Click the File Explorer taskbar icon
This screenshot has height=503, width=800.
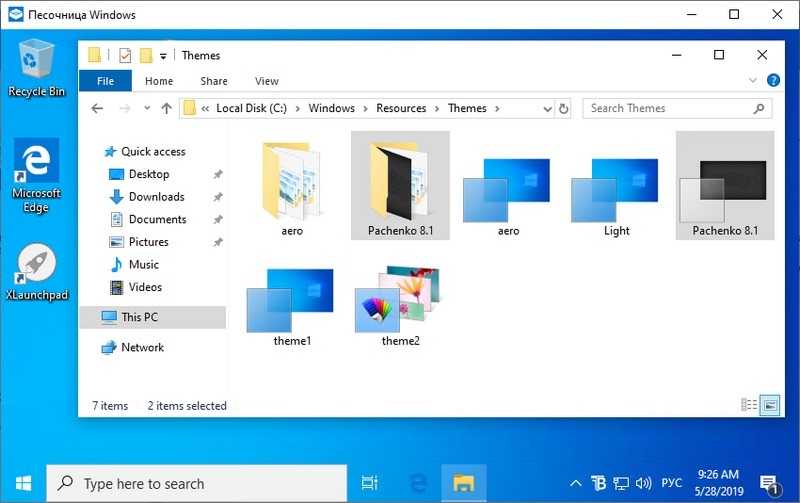click(463, 483)
